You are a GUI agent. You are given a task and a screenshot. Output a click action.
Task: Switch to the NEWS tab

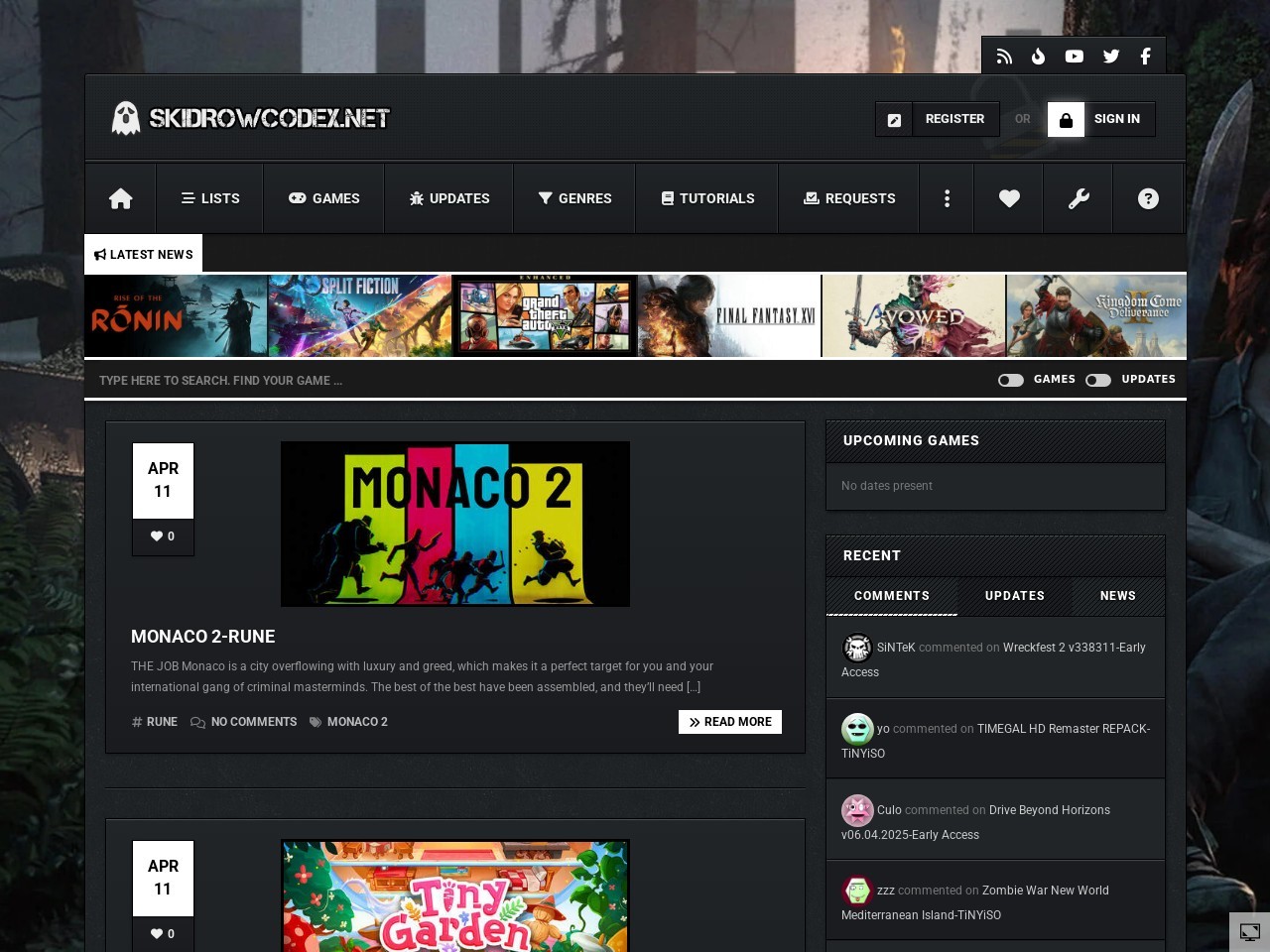click(x=1118, y=596)
